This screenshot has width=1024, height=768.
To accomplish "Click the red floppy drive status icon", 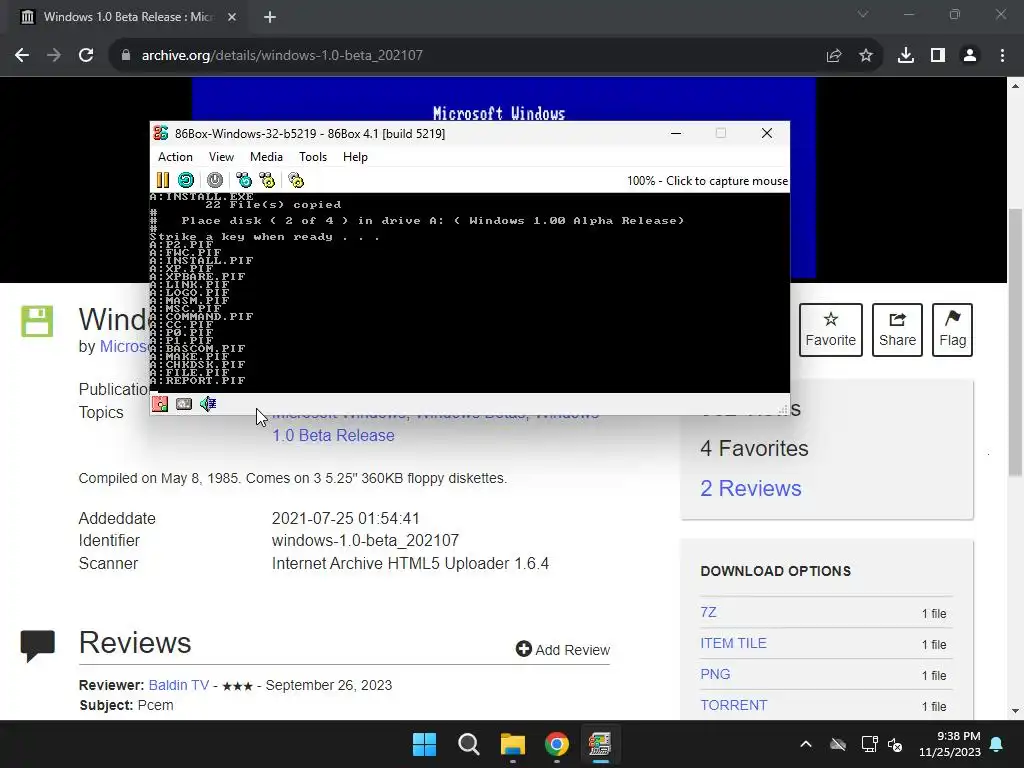I will 160,404.
